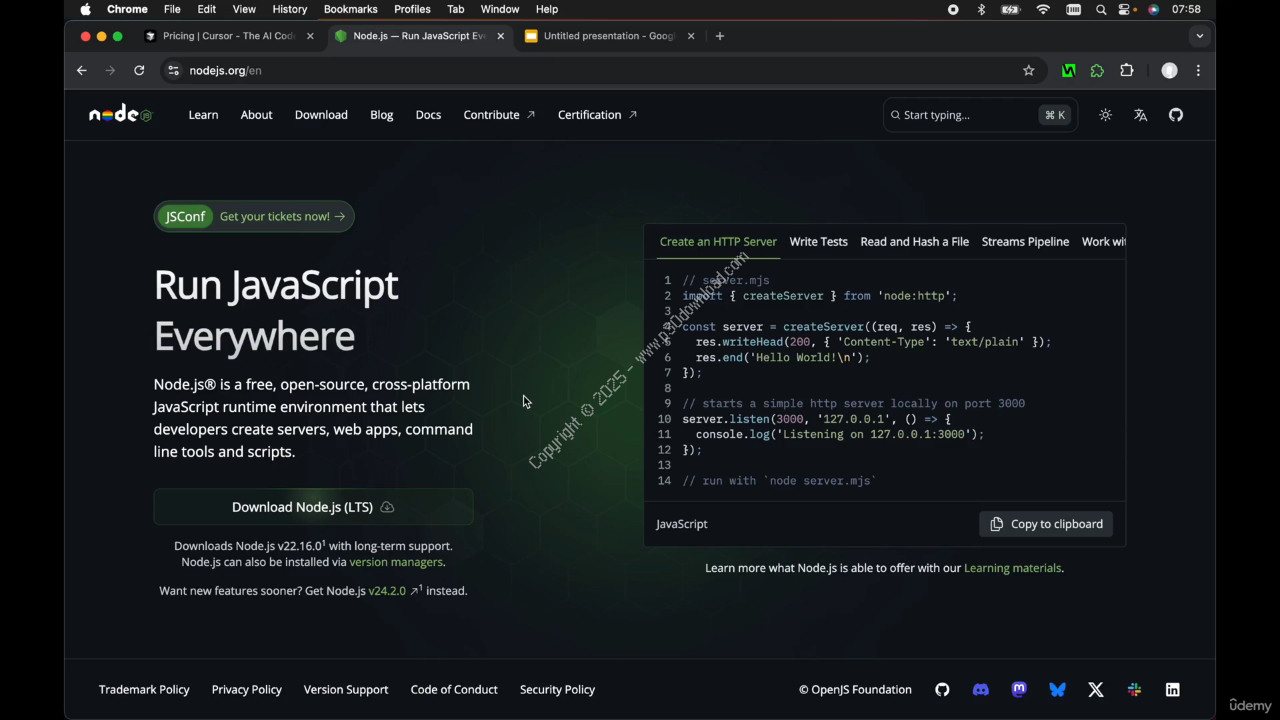
Task: Open the footer X (Twitter) icon
Action: point(1096,690)
